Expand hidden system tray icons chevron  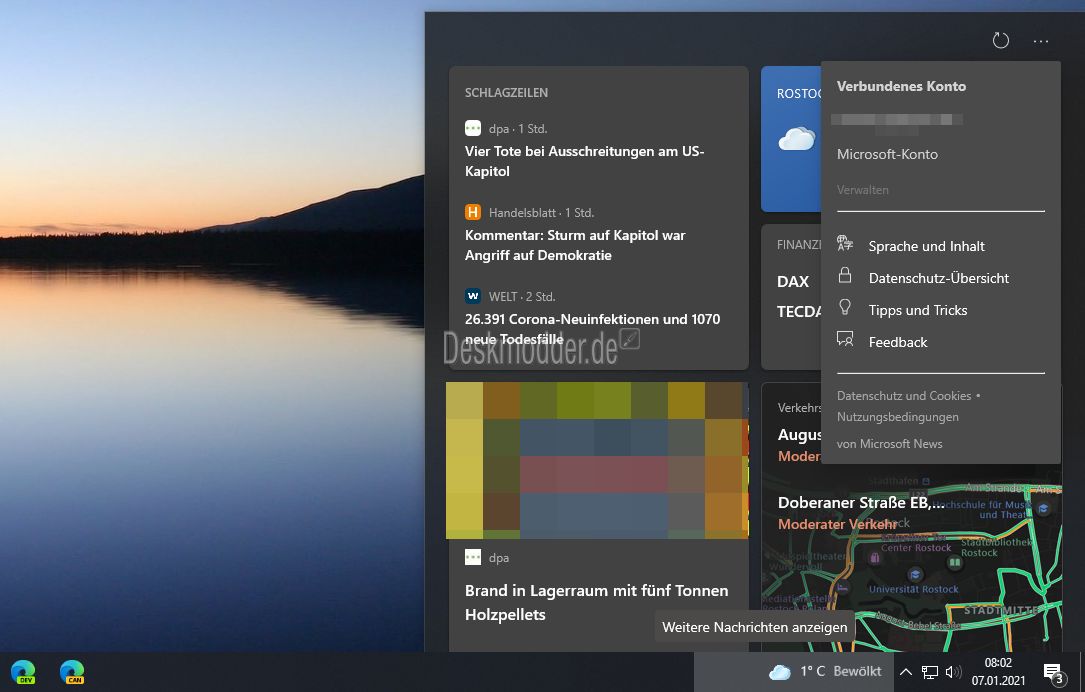pos(905,672)
